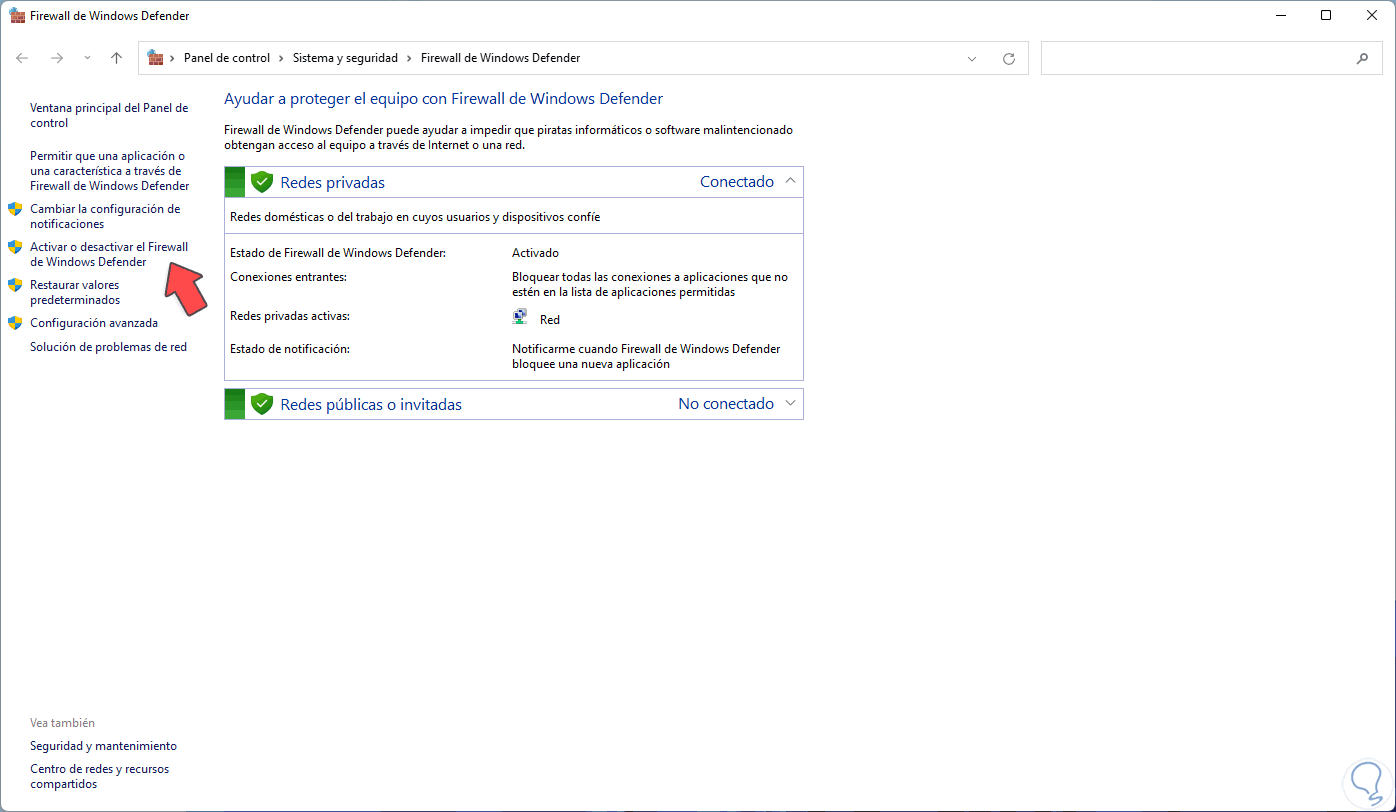Click shield icon beside Configuración avanzada

click(15, 323)
